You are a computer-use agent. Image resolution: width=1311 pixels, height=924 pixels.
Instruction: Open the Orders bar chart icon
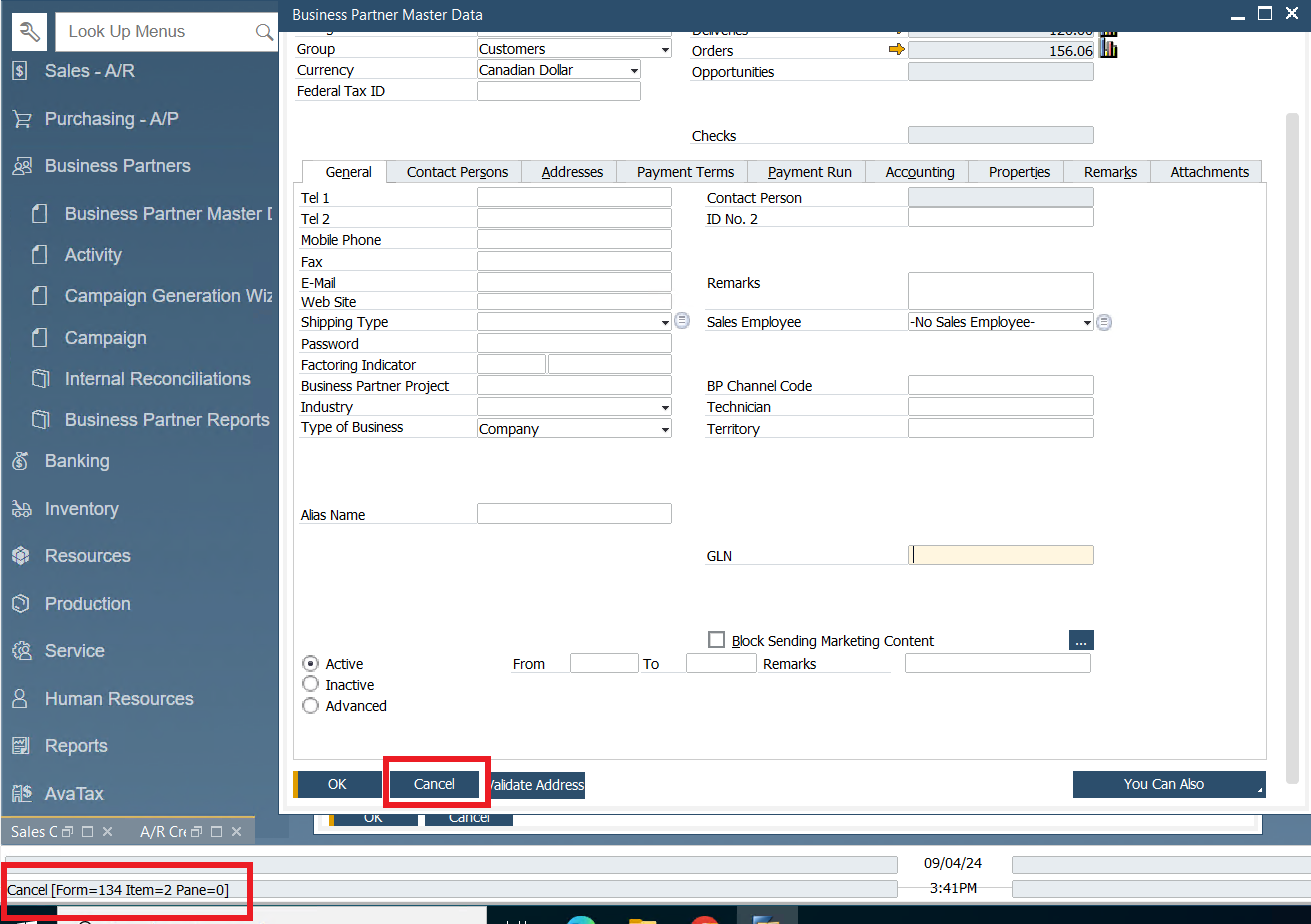pos(1108,49)
